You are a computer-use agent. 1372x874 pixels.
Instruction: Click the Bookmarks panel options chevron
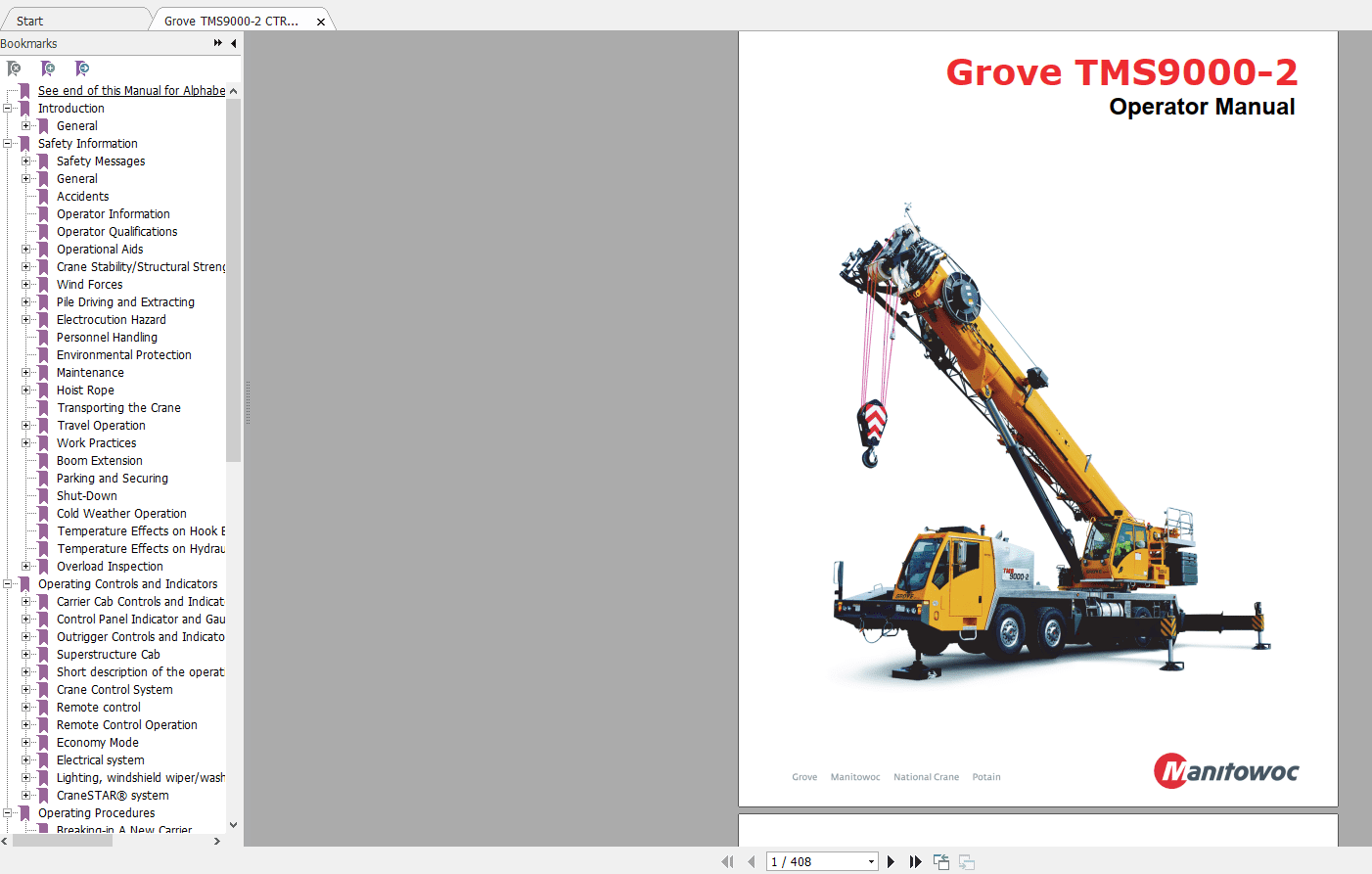[217, 43]
